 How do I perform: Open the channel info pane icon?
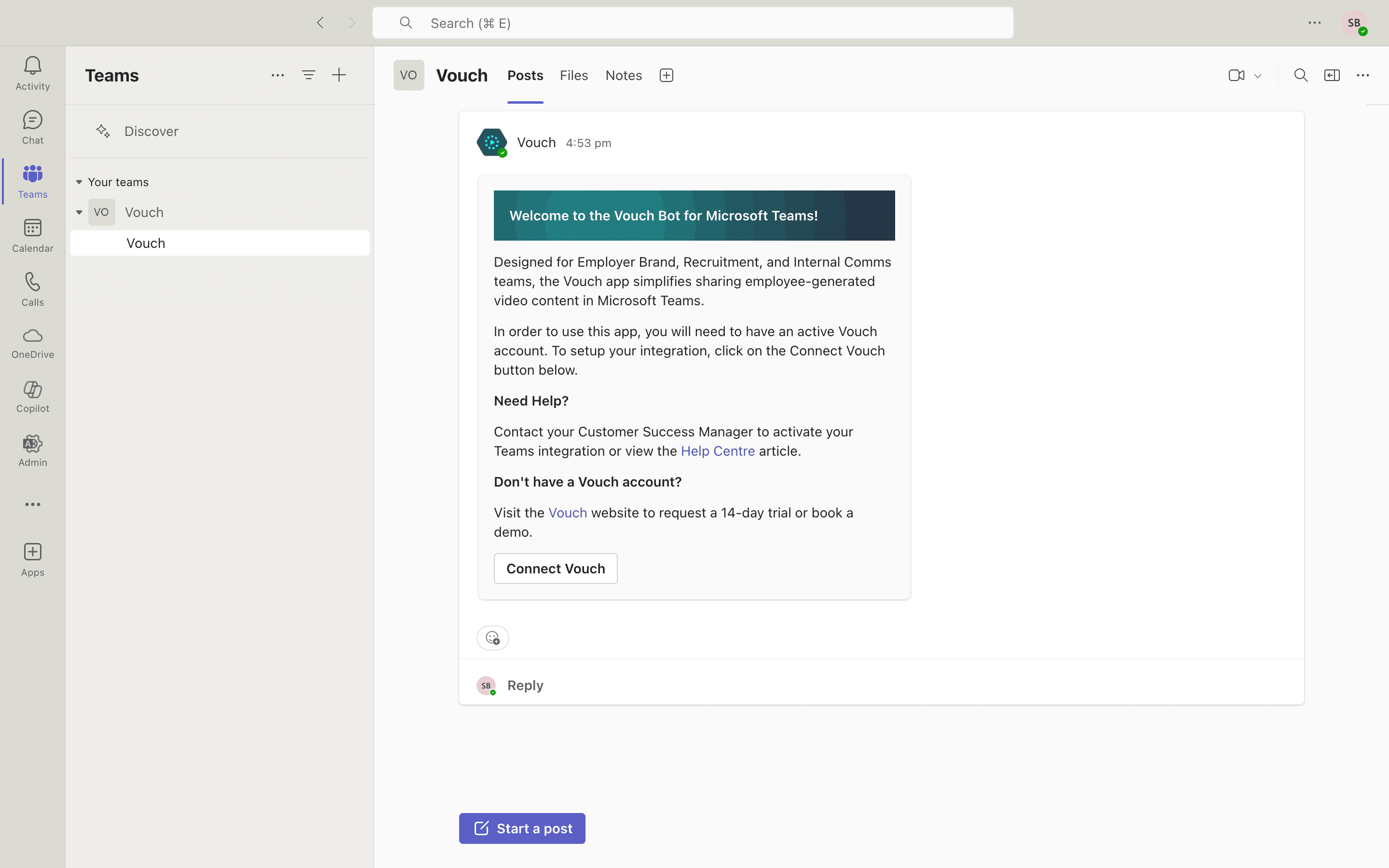click(x=1332, y=75)
